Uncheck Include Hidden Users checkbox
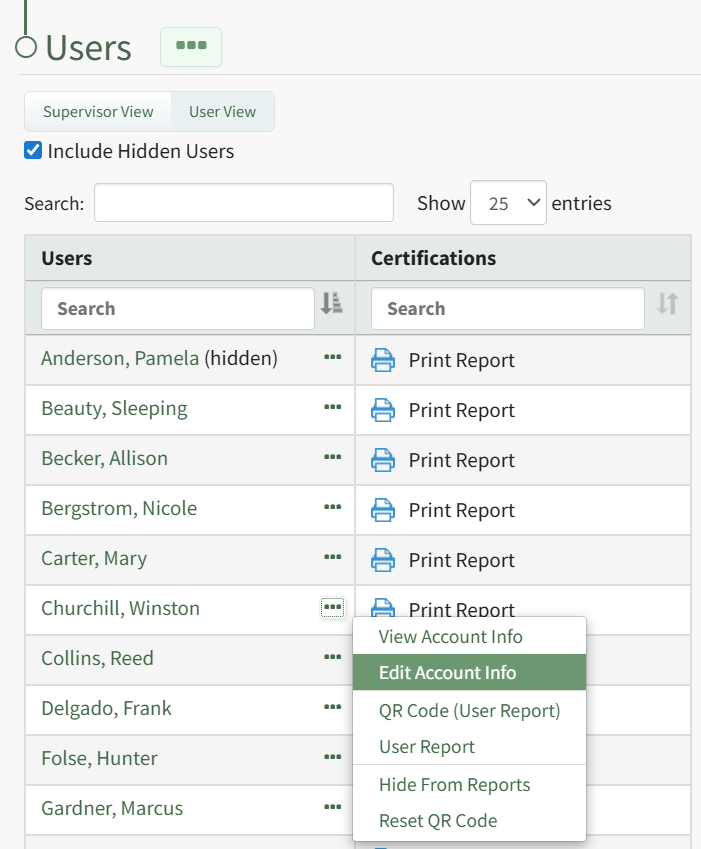Image resolution: width=701 pixels, height=849 pixels. coord(33,151)
